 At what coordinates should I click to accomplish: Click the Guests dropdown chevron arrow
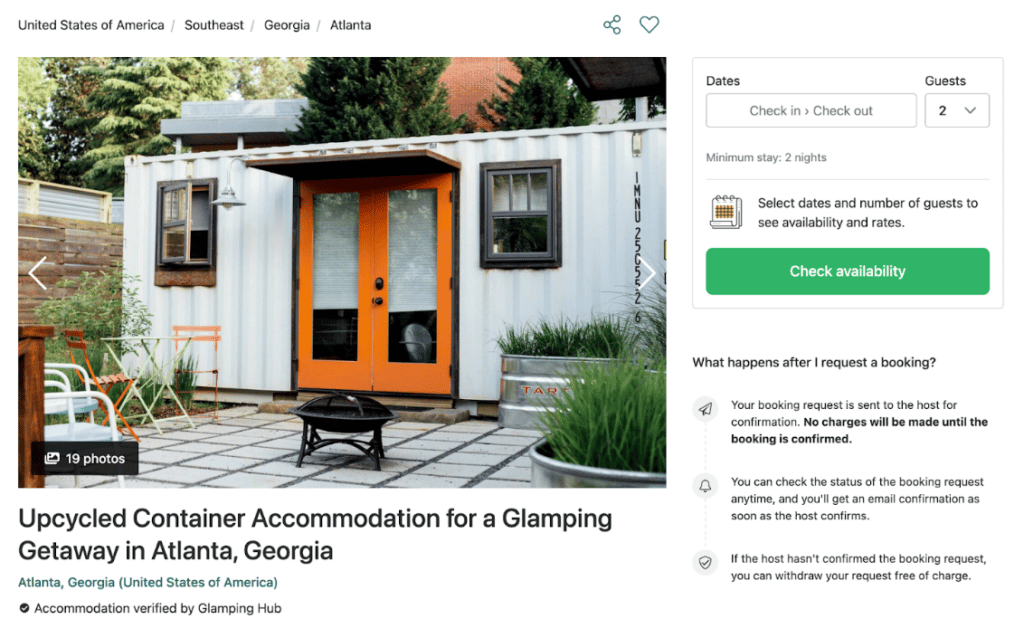[x=970, y=110]
